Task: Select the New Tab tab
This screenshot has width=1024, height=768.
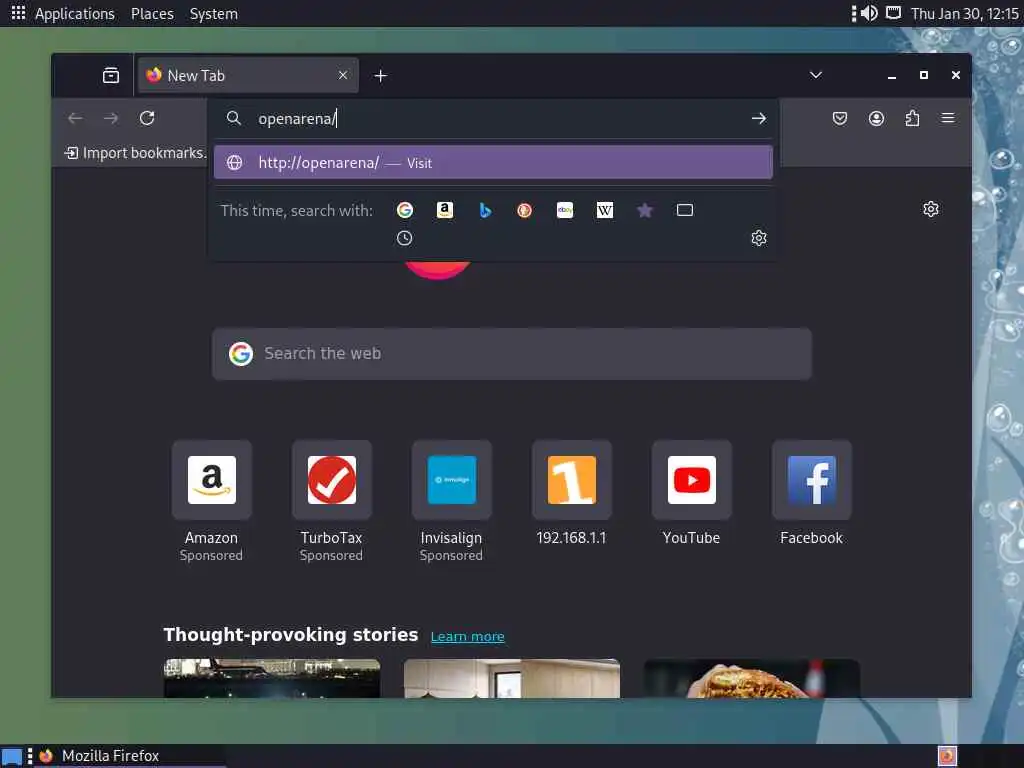Action: (x=248, y=76)
